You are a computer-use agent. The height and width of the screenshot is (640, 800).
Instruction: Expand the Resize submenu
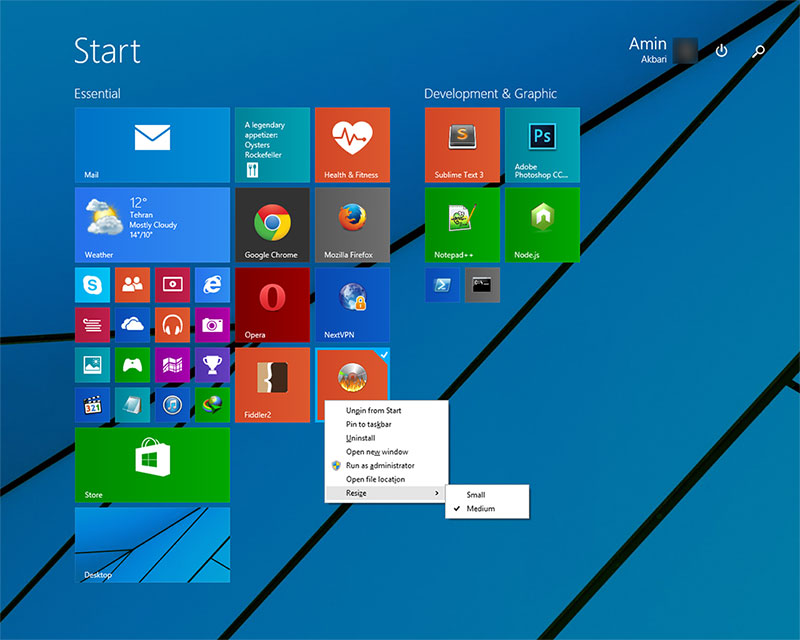point(386,493)
